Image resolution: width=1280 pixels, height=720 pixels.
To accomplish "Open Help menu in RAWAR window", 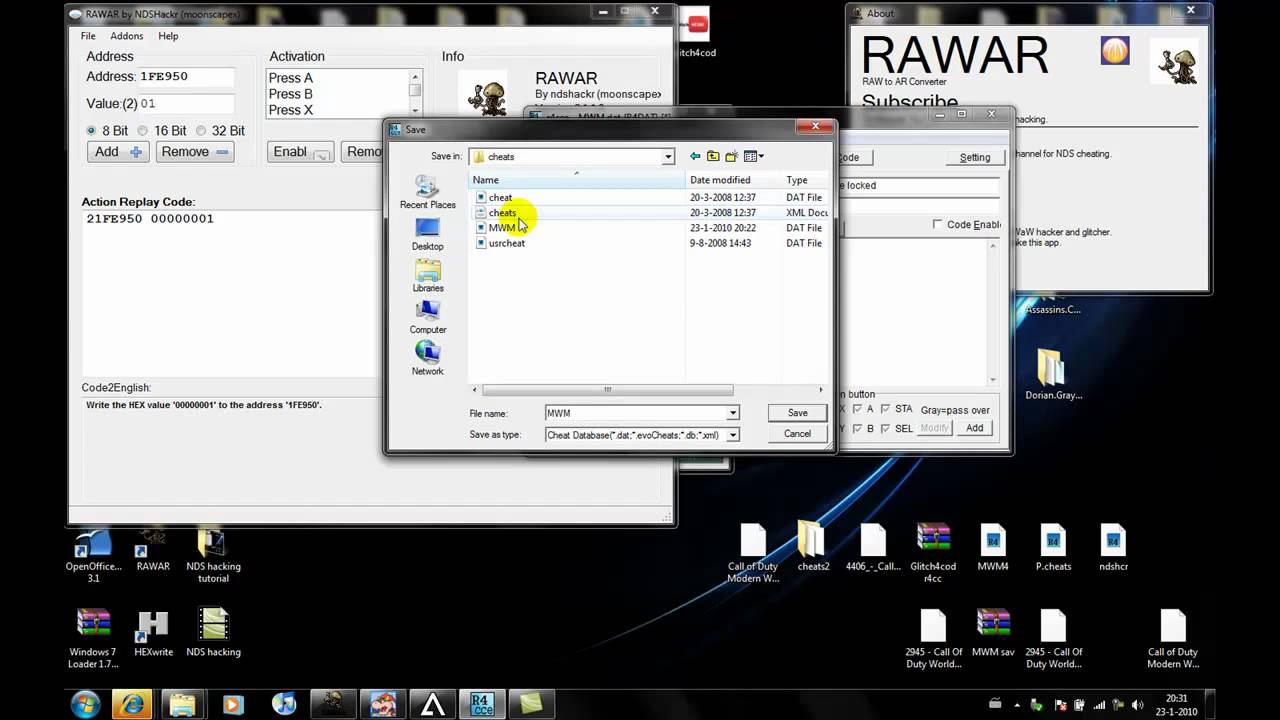I will [168, 36].
